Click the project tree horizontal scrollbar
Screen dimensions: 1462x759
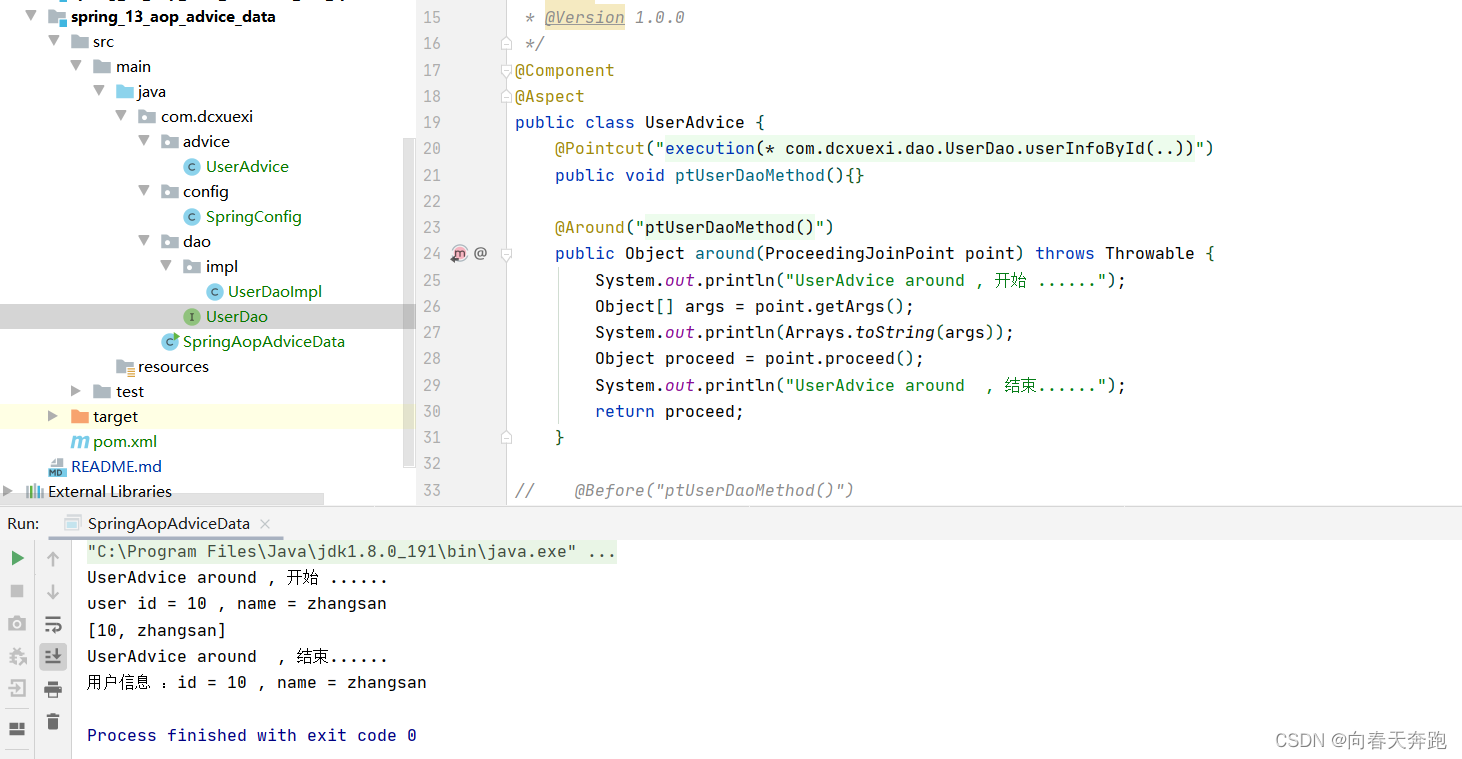[162, 499]
